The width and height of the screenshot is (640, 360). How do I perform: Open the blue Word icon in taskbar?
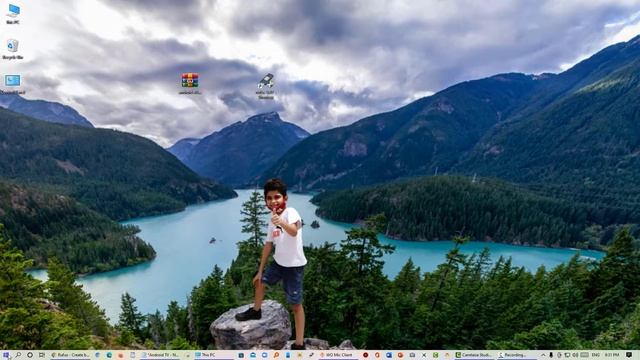[x=389, y=355]
